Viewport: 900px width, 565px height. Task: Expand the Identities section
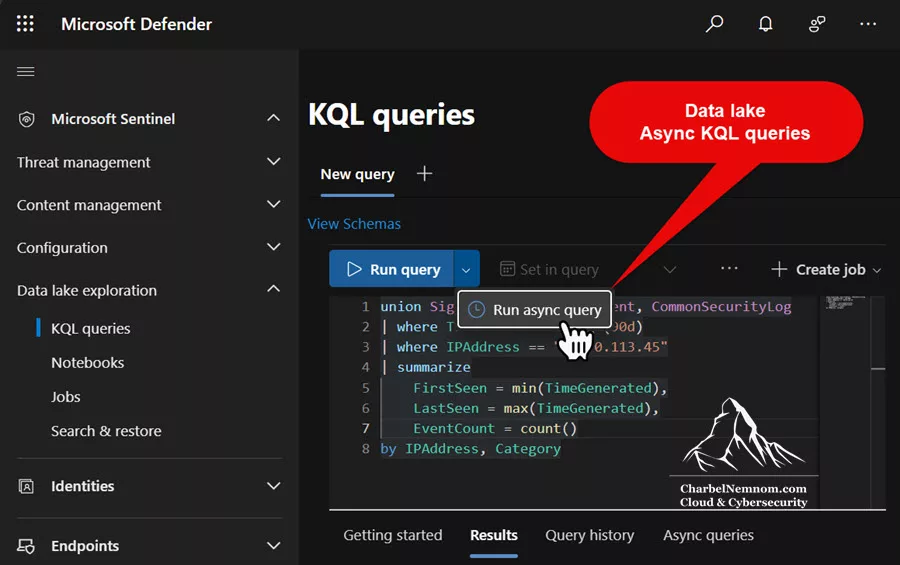274,486
